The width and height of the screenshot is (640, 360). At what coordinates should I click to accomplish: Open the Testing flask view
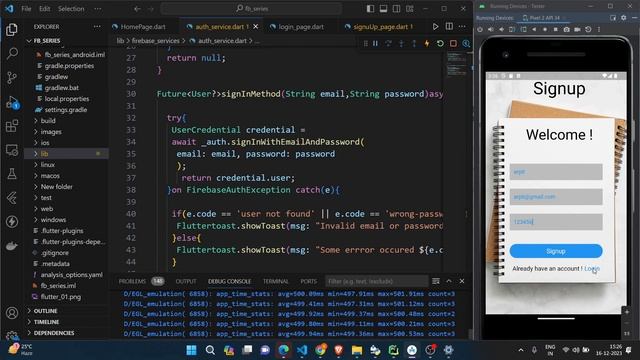(12, 174)
